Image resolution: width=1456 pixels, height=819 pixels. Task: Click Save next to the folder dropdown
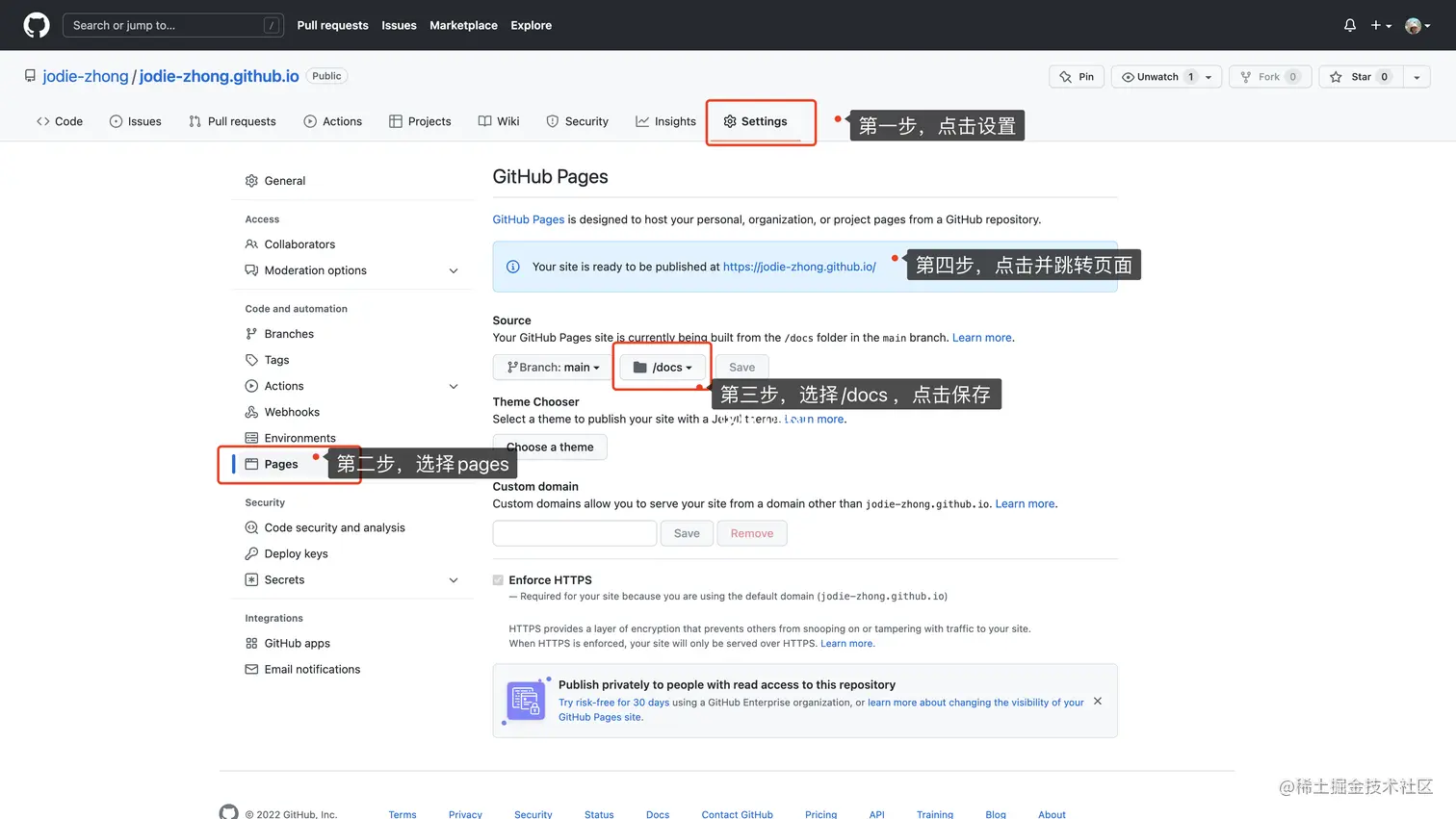point(741,368)
